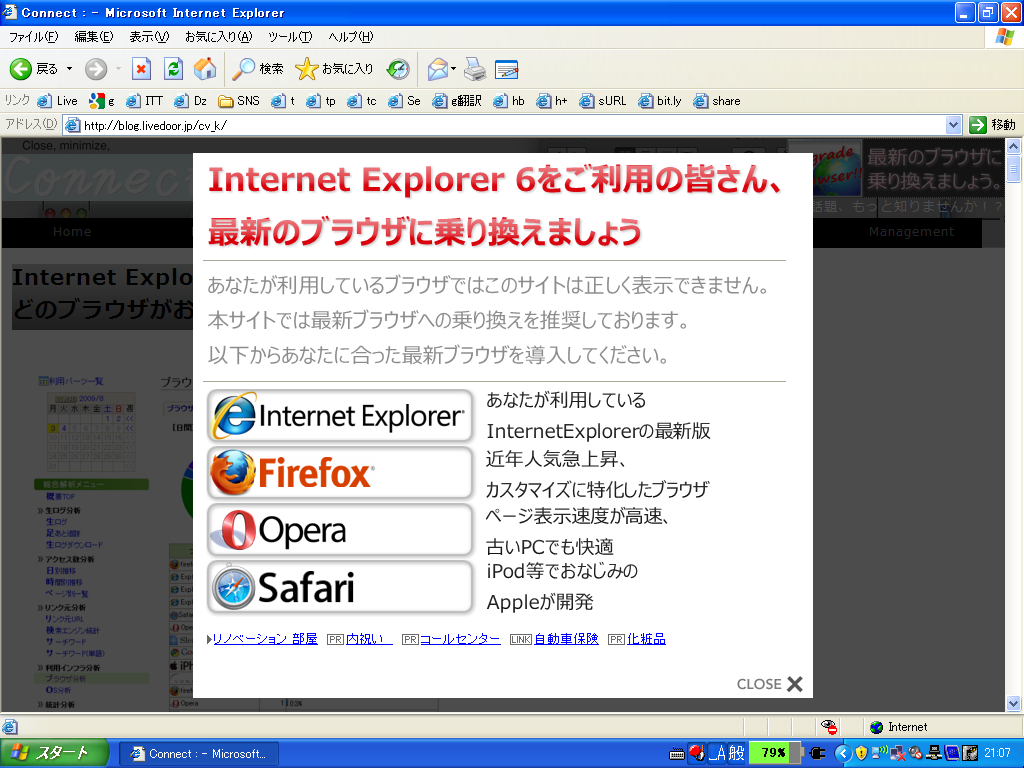This screenshot has height=768, width=1024.
Task: Open the Mail button dropdown arrow
Action: click(453, 69)
